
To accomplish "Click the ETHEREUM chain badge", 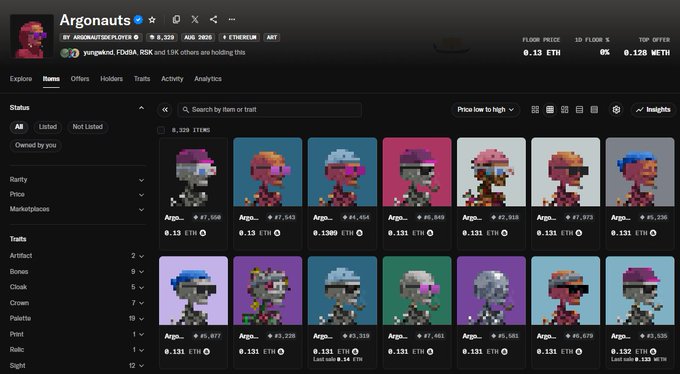I will (239, 37).
